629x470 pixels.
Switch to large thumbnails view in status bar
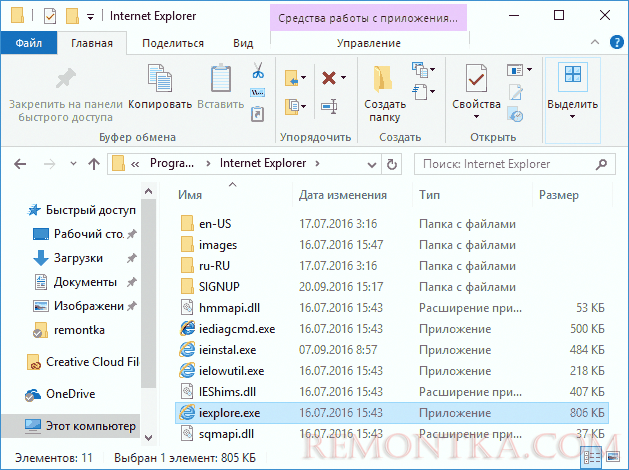(613, 457)
